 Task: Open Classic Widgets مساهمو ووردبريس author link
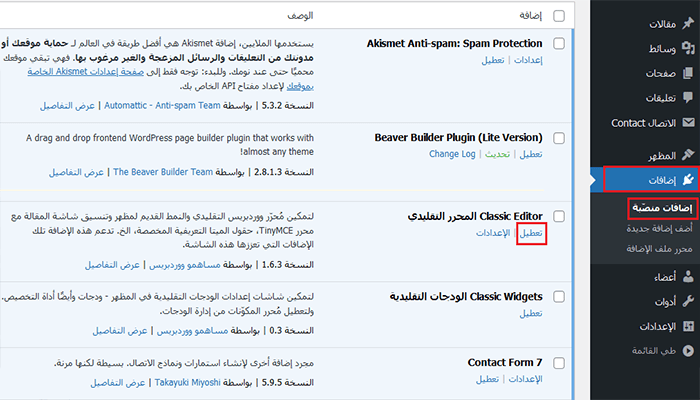(192, 331)
